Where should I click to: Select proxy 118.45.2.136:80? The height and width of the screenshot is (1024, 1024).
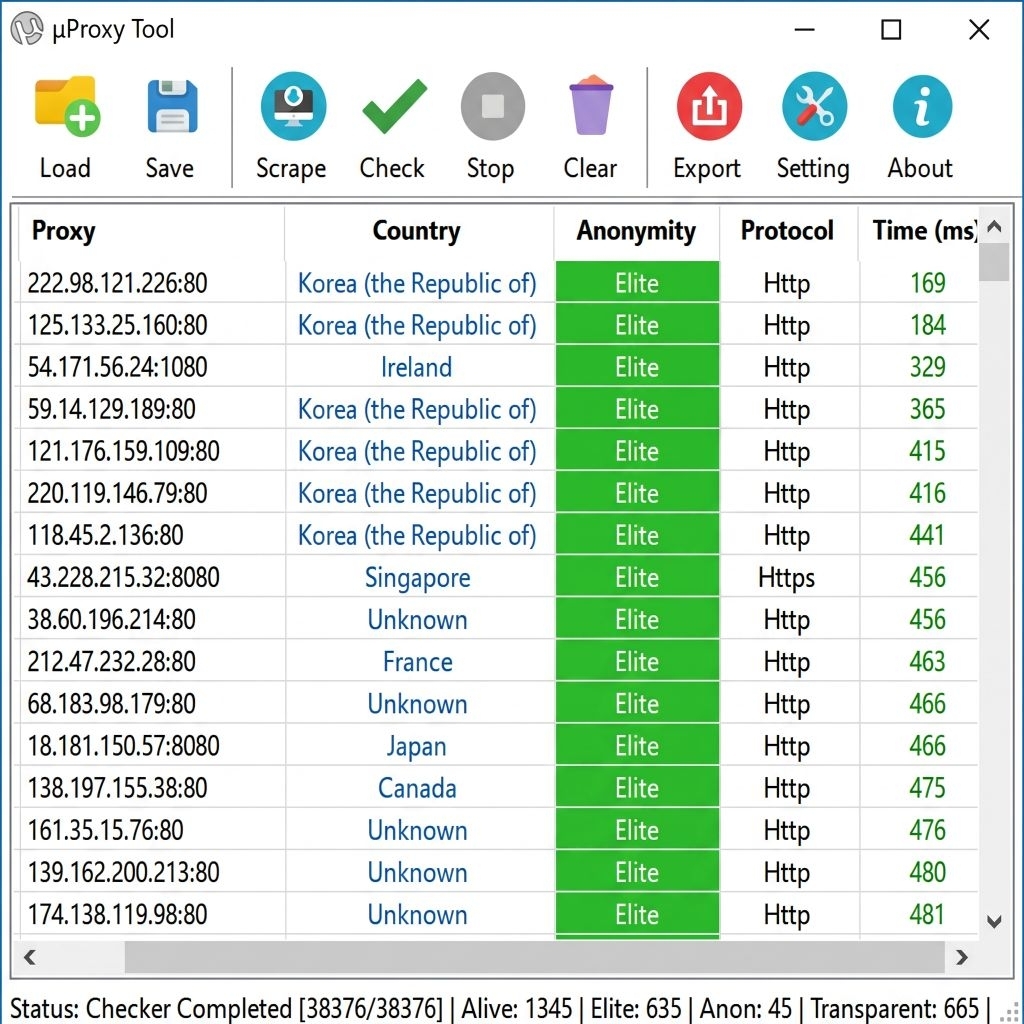(105, 536)
